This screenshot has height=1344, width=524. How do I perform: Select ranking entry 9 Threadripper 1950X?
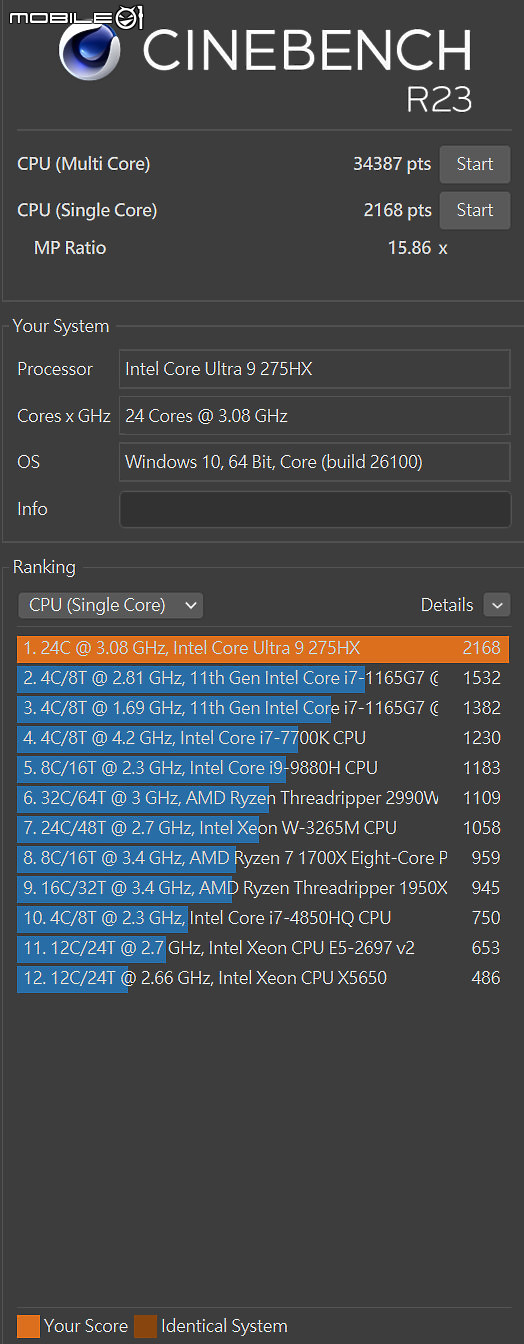coord(263,888)
